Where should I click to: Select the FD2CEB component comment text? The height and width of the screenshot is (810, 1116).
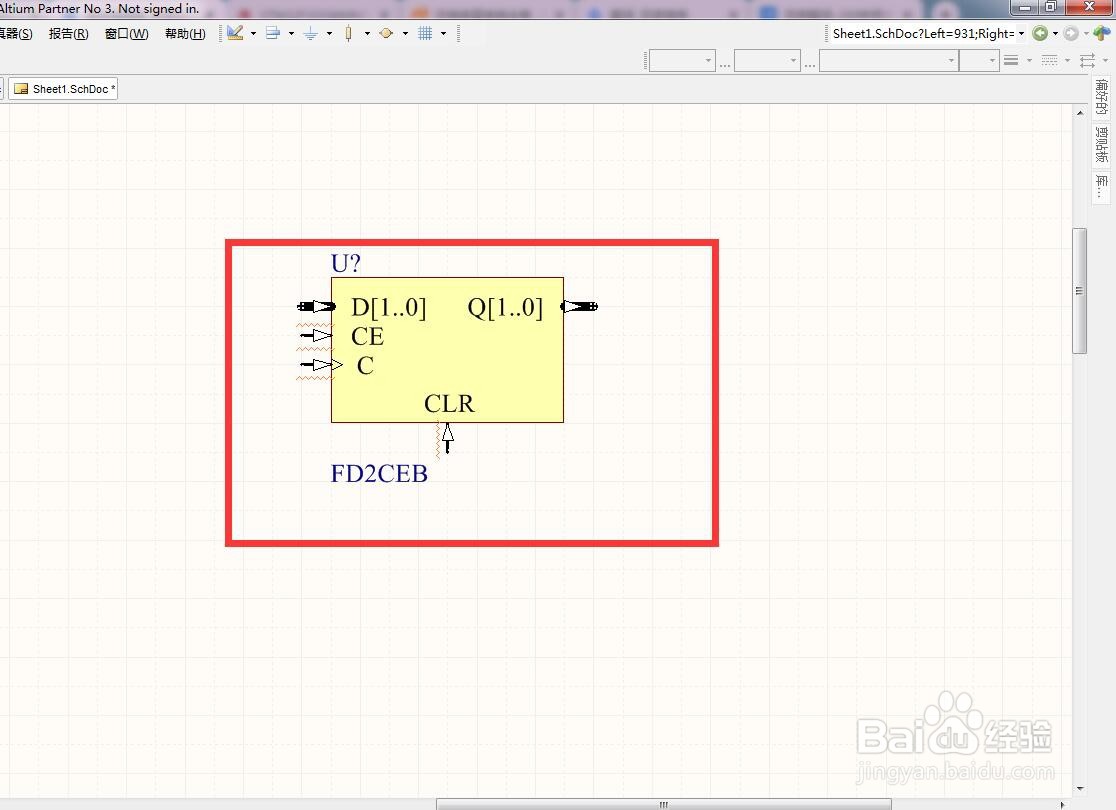pos(379,473)
